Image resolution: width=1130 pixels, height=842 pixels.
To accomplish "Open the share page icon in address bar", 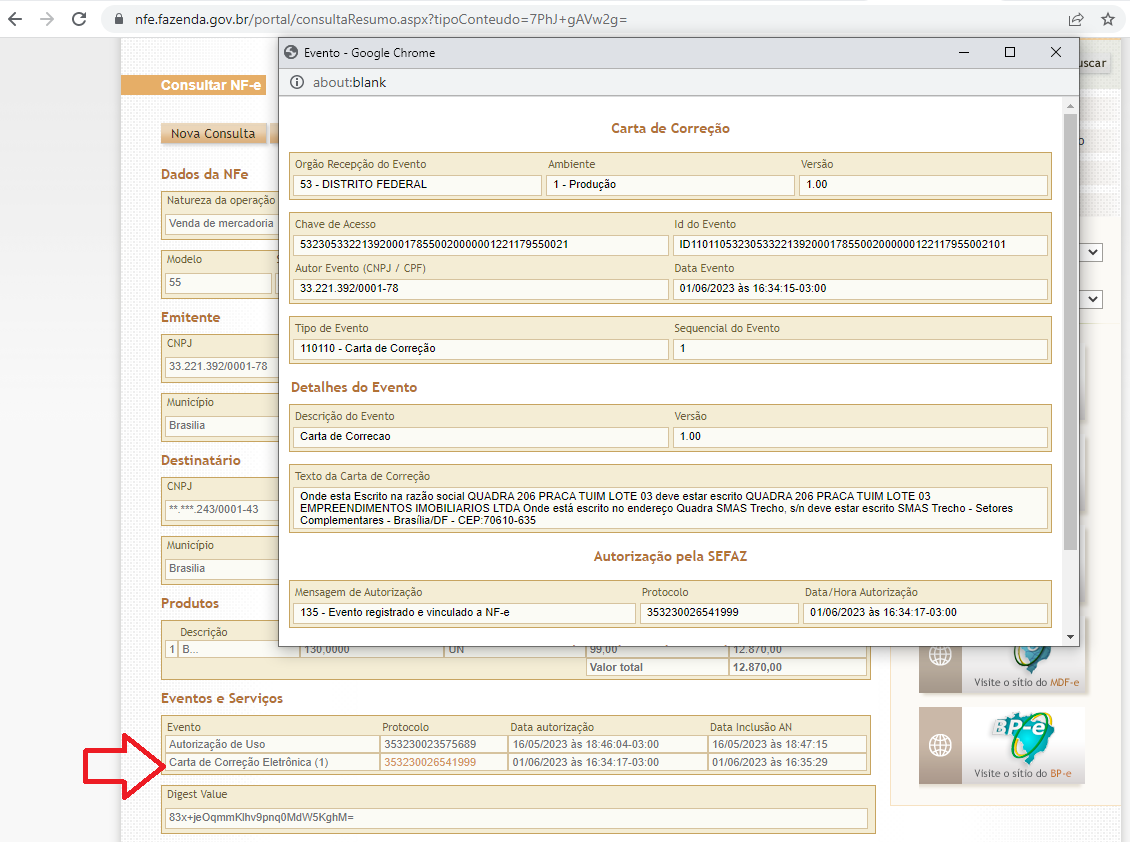I will click(x=1076, y=19).
